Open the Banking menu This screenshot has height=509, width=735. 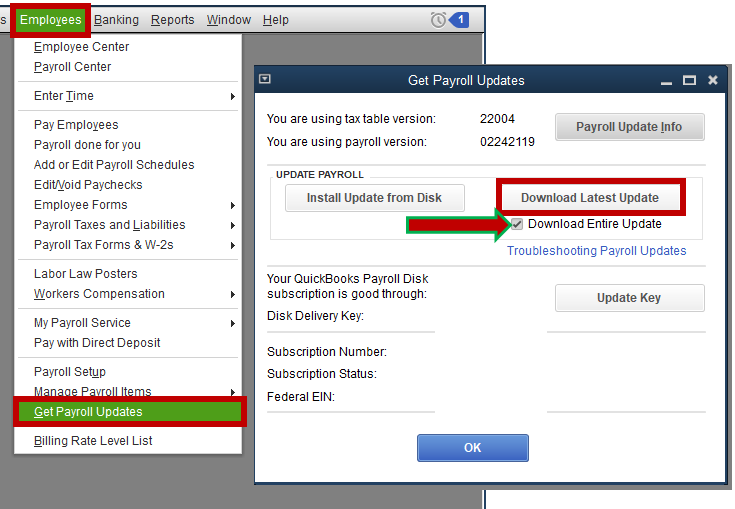[x=116, y=20]
